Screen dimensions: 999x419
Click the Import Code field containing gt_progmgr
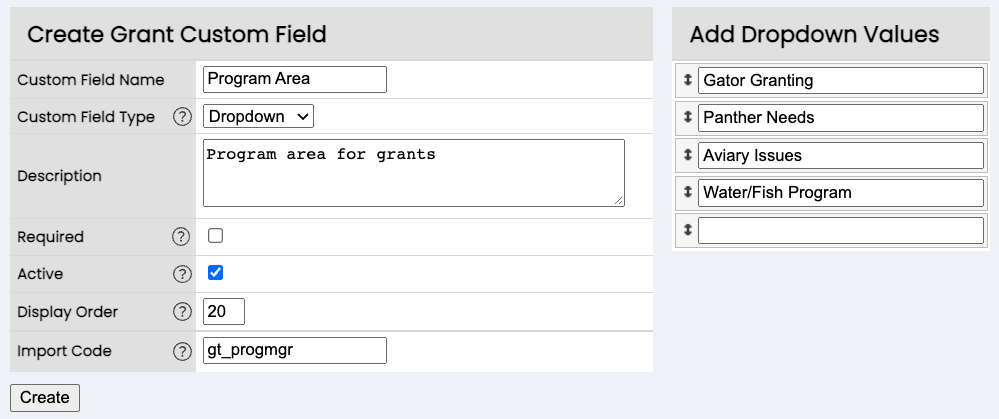(295, 351)
